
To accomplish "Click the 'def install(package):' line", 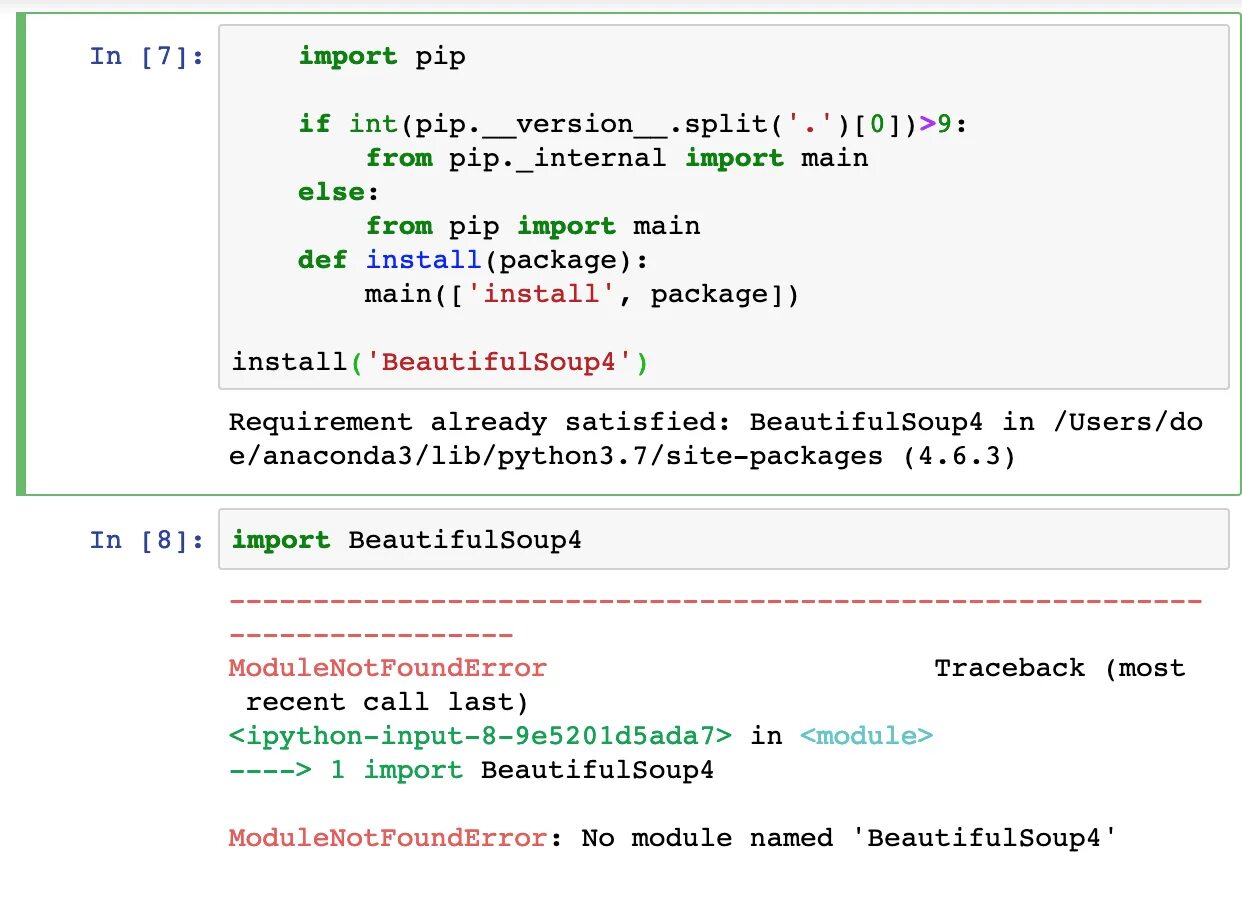I will [x=474, y=260].
